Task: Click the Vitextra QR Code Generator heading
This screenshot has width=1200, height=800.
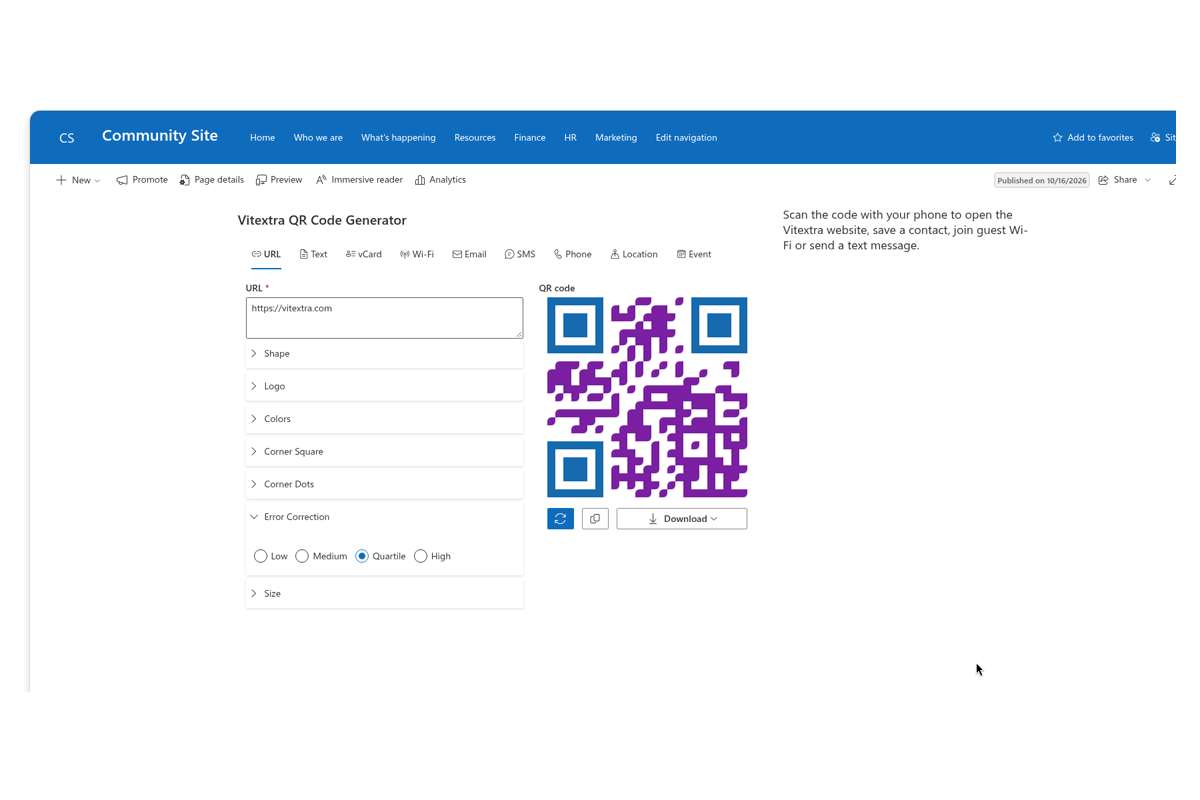Action: tap(322, 220)
